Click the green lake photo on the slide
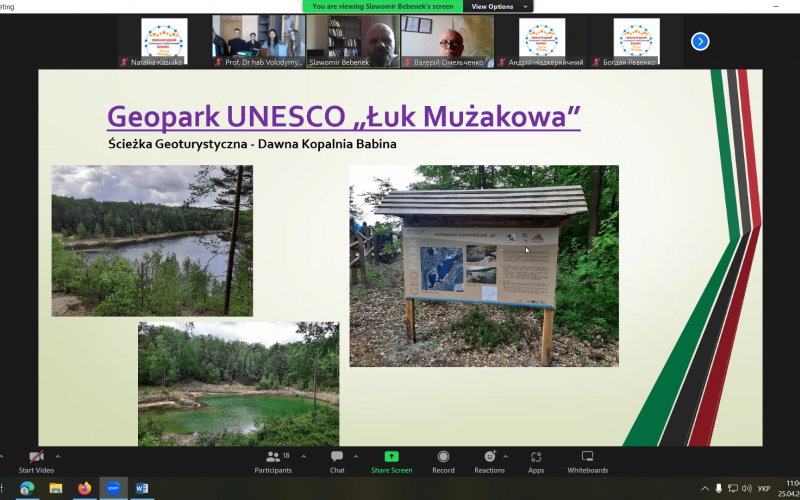The width and height of the screenshot is (800, 500). (238, 384)
